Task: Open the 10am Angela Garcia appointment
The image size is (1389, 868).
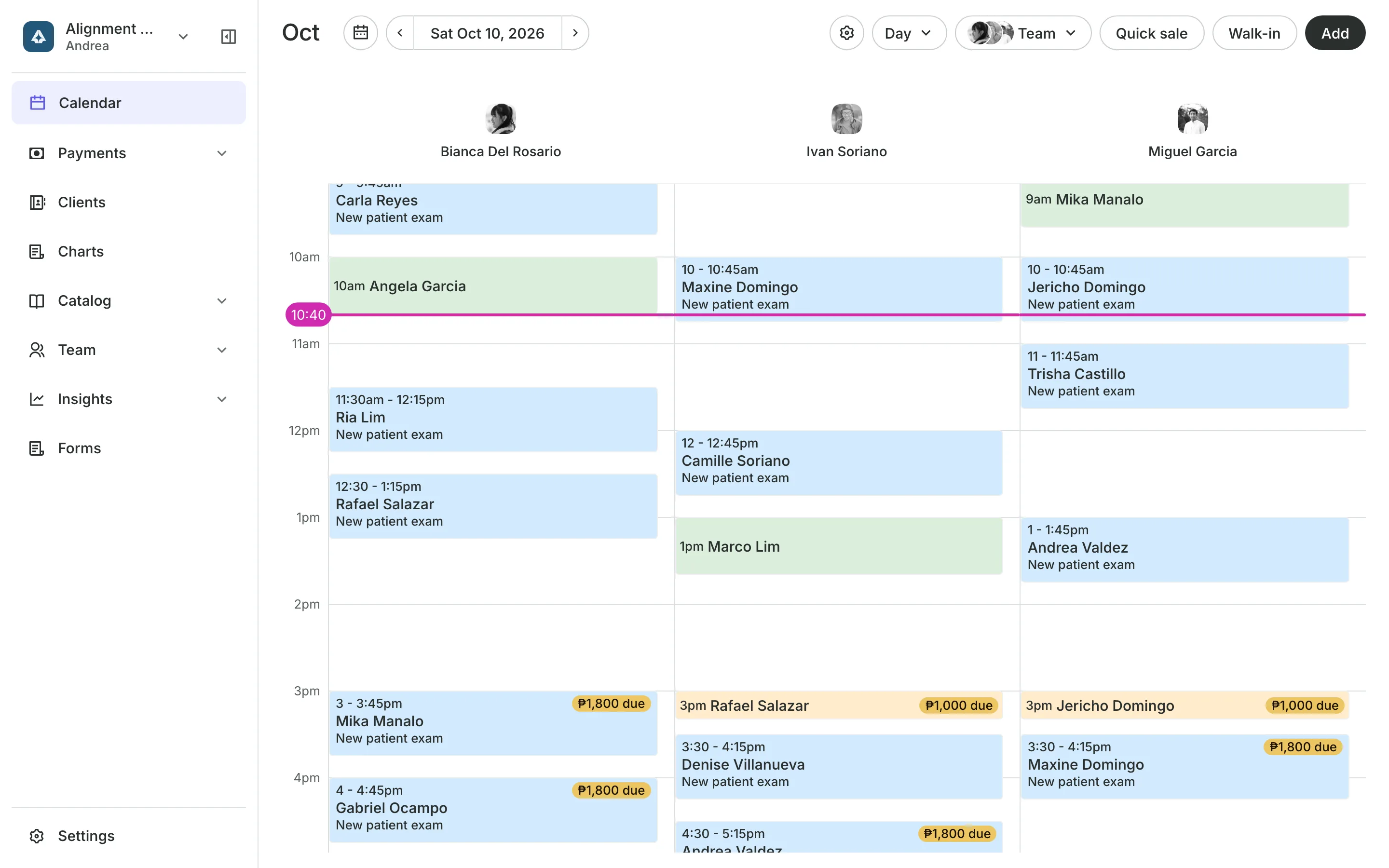Action: pyautogui.click(x=493, y=285)
